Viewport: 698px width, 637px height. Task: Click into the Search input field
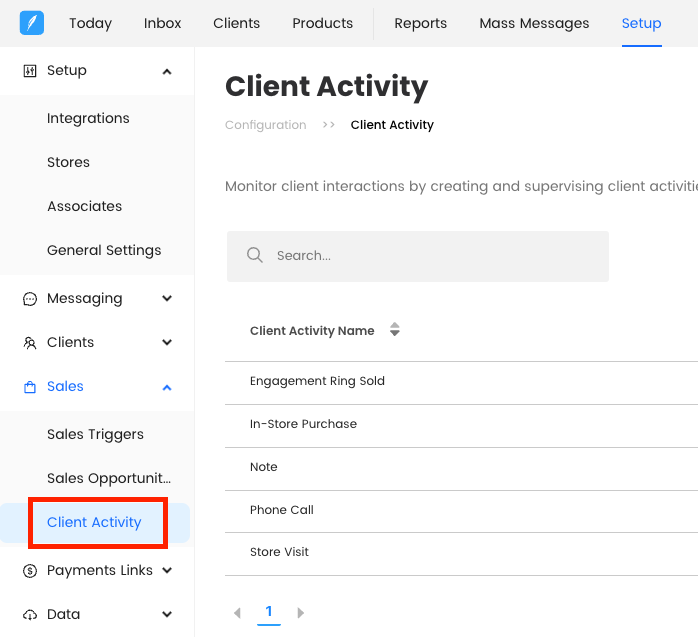pos(430,256)
